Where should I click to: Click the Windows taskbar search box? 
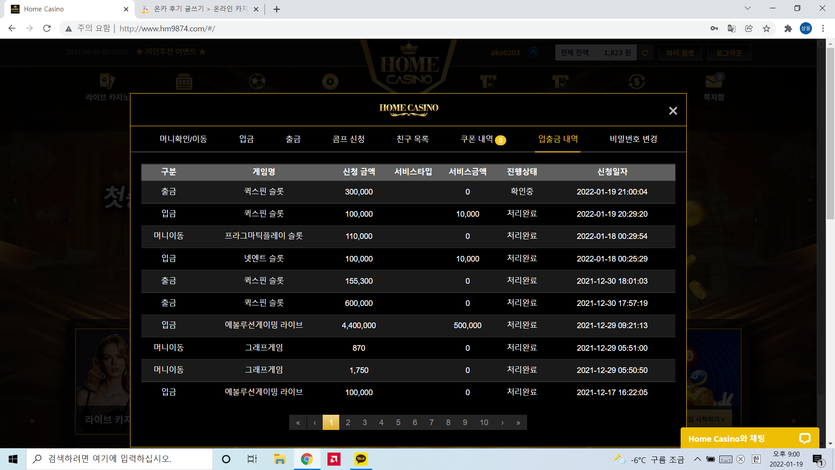(x=119, y=459)
